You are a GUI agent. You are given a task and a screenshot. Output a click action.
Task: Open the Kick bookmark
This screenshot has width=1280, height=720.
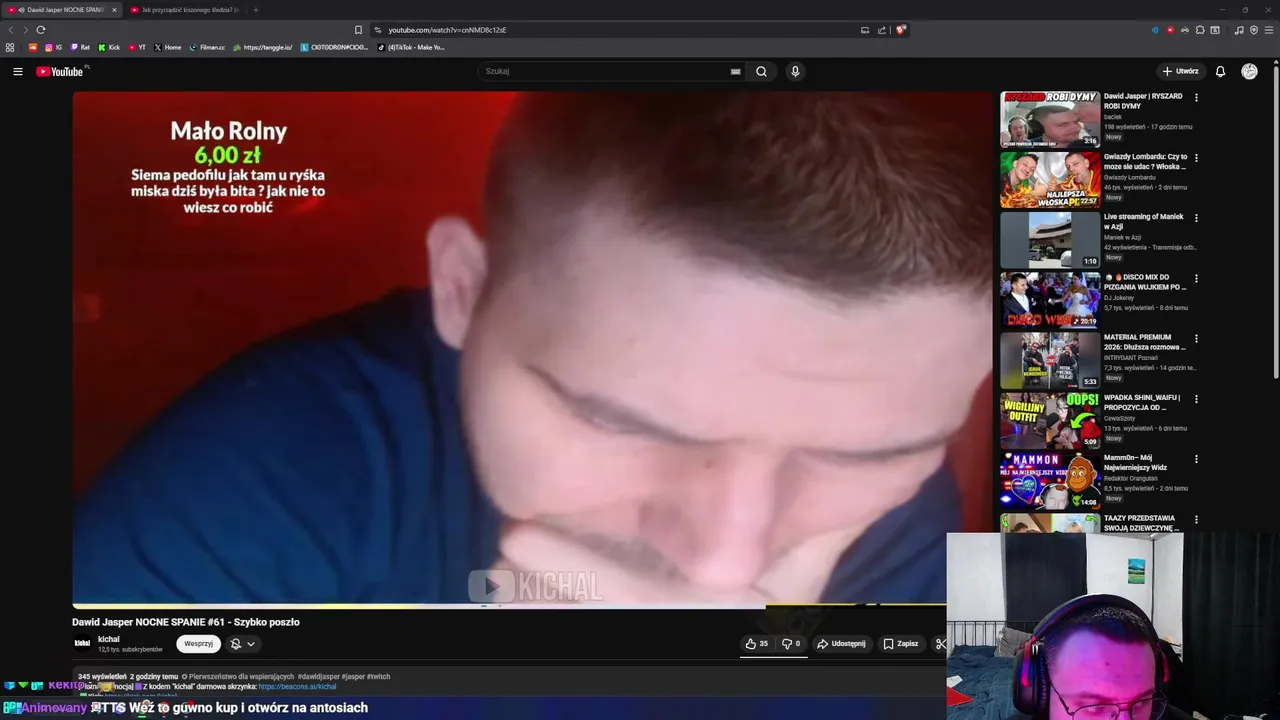point(109,47)
